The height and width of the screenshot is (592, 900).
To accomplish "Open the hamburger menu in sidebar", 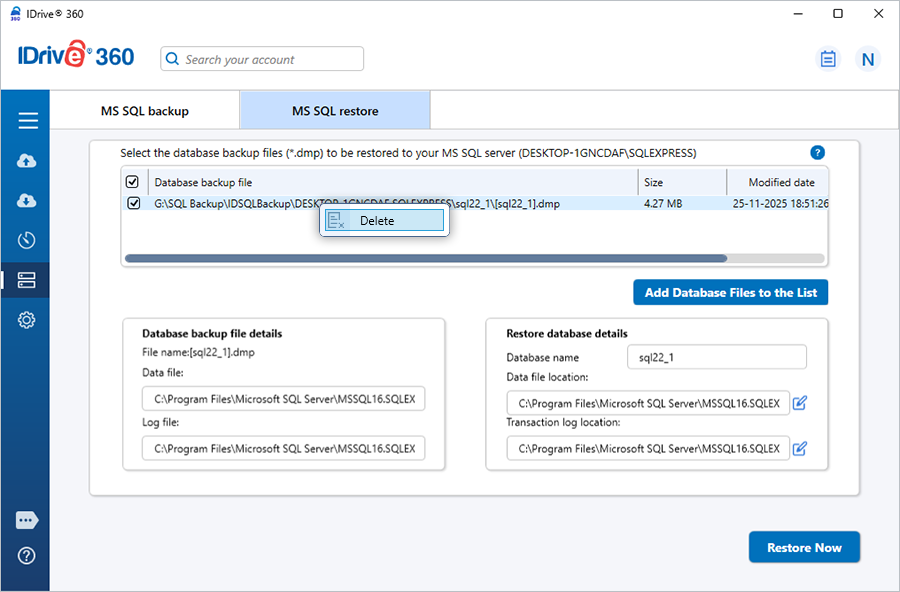I will (27, 121).
